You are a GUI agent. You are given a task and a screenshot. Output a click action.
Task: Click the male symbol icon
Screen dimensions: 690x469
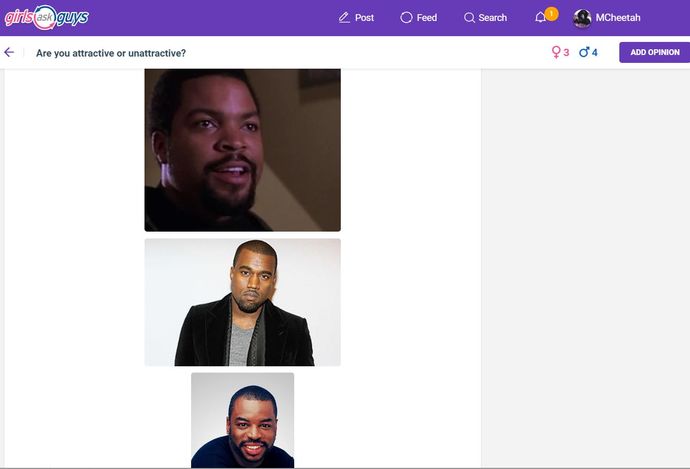pos(584,52)
